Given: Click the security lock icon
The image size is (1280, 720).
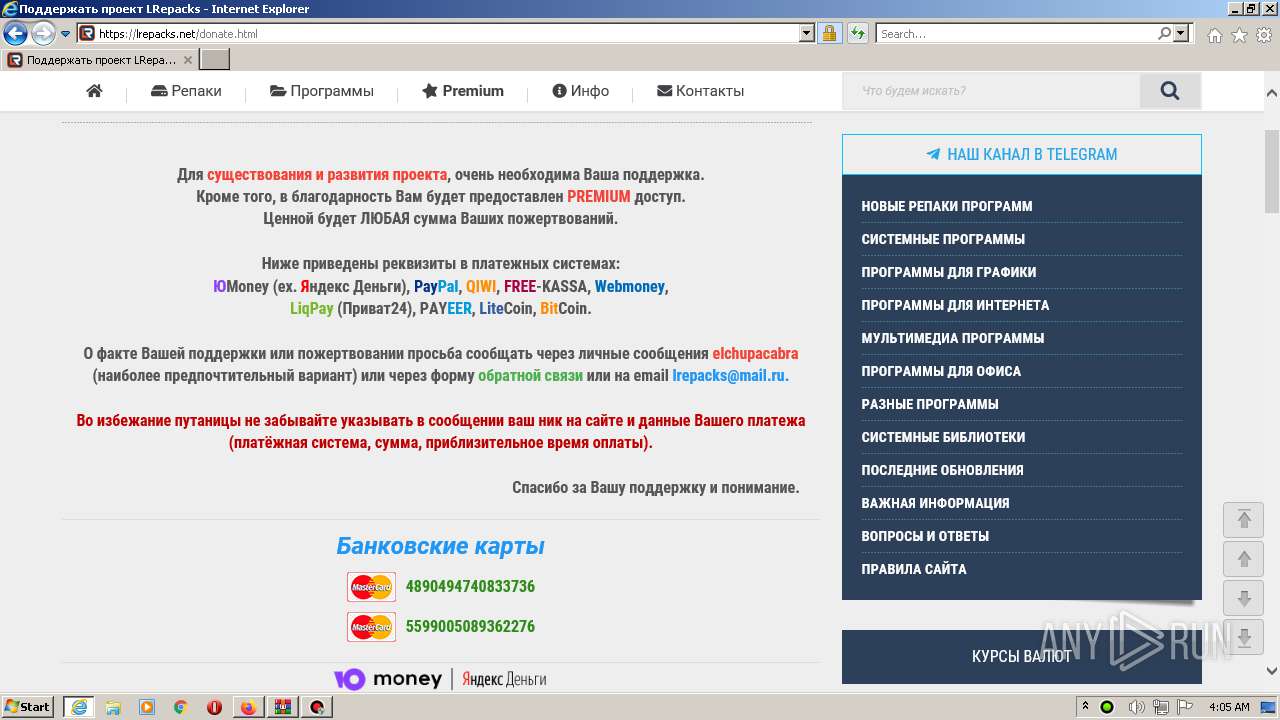Looking at the screenshot, I should (829, 33).
